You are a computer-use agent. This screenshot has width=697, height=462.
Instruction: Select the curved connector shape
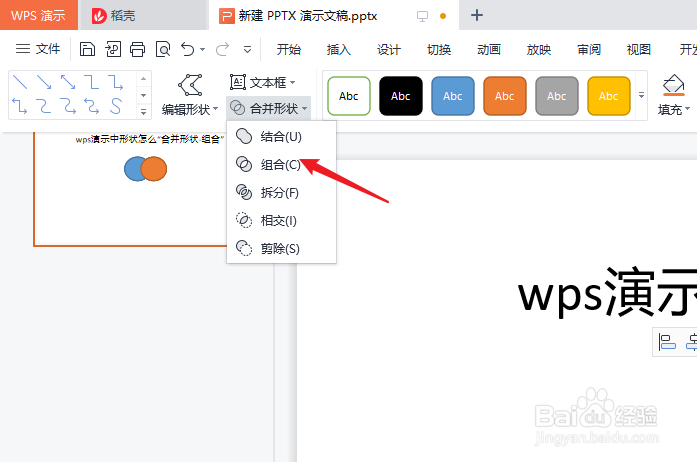tap(44, 106)
